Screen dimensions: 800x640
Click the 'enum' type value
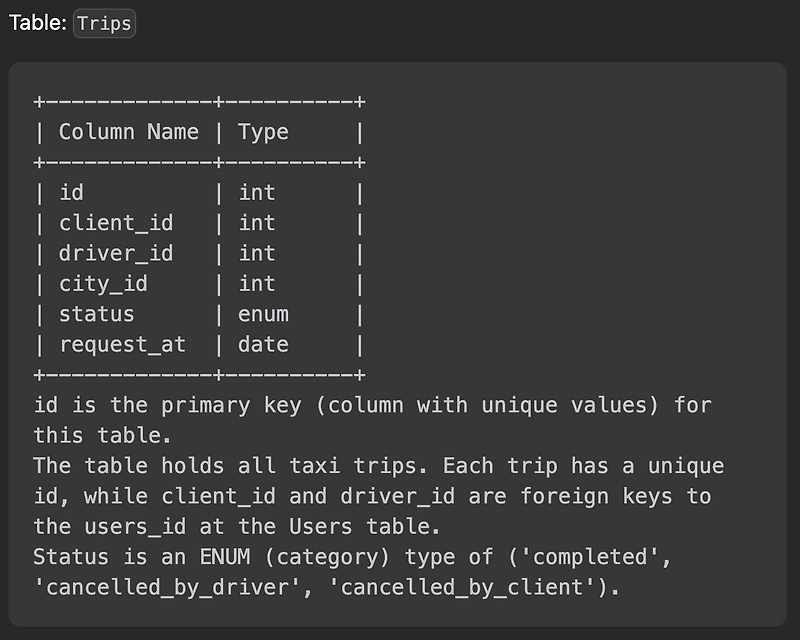click(263, 314)
